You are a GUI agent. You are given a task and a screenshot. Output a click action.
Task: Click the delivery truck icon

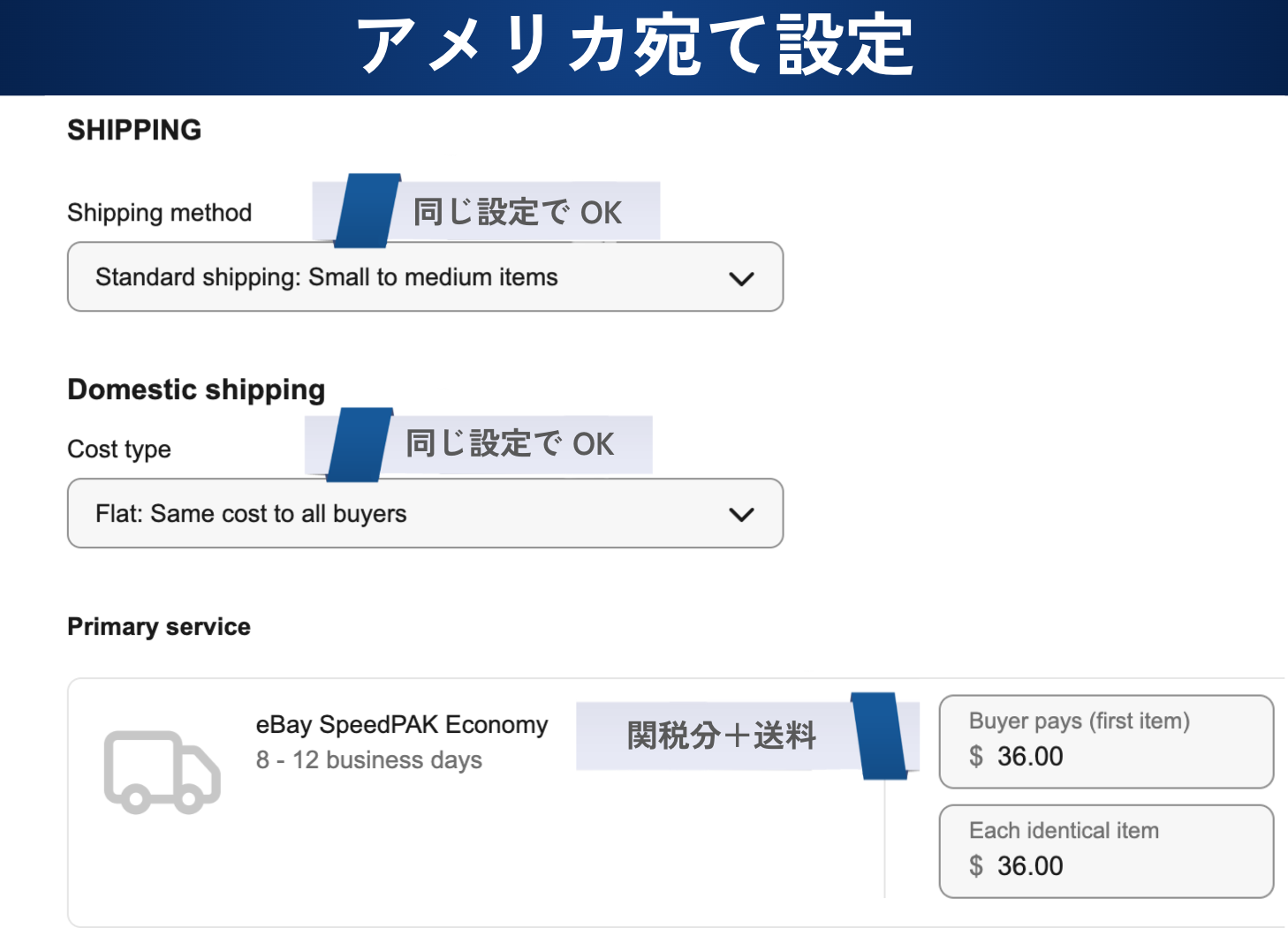coord(162,771)
